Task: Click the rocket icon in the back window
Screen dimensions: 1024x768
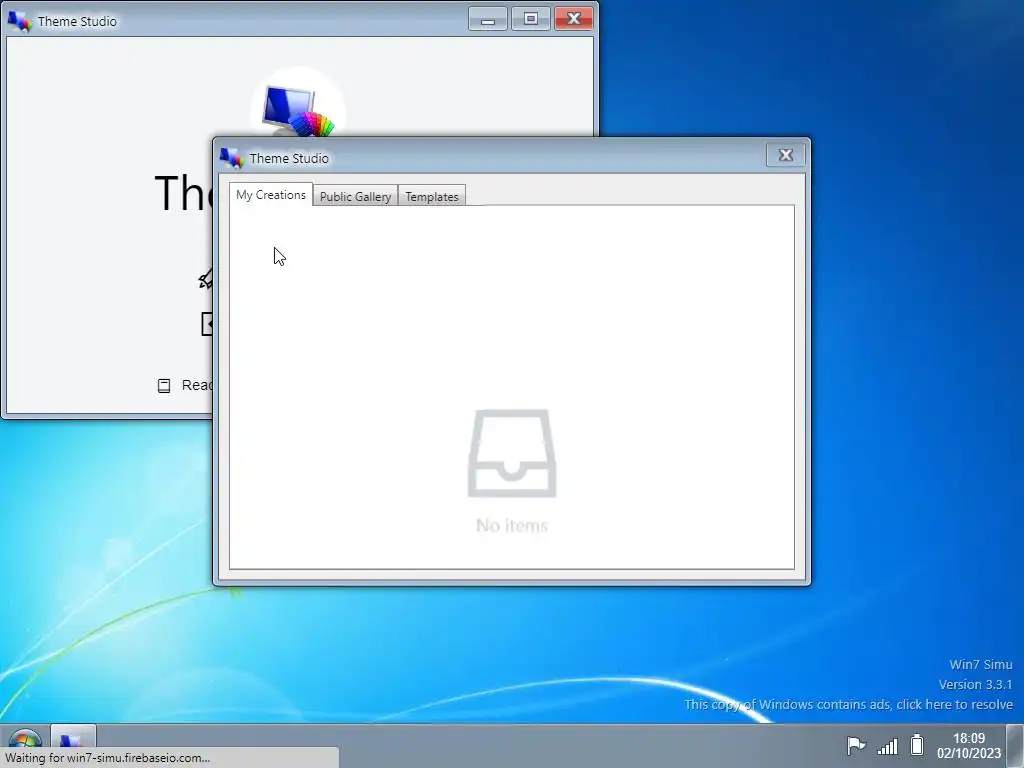Action: point(206,279)
